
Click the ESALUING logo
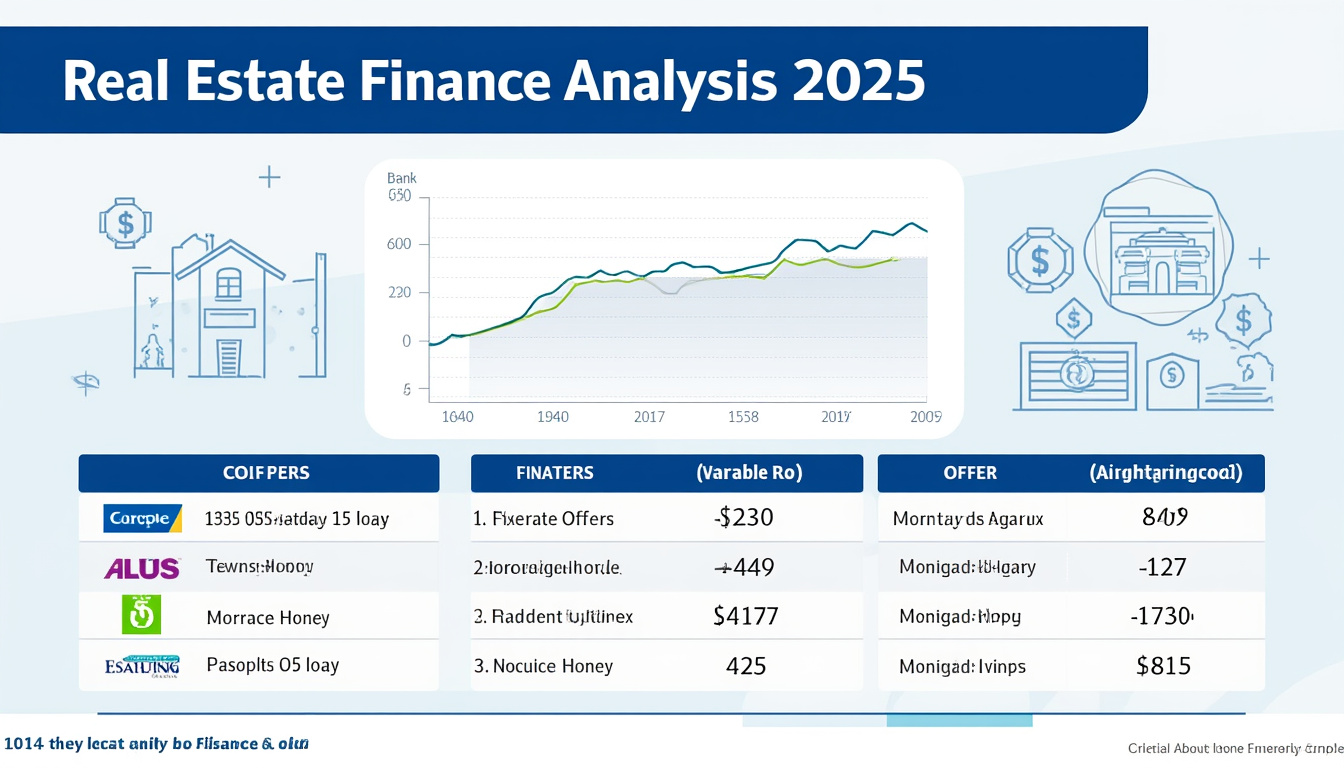click(142, 665)
